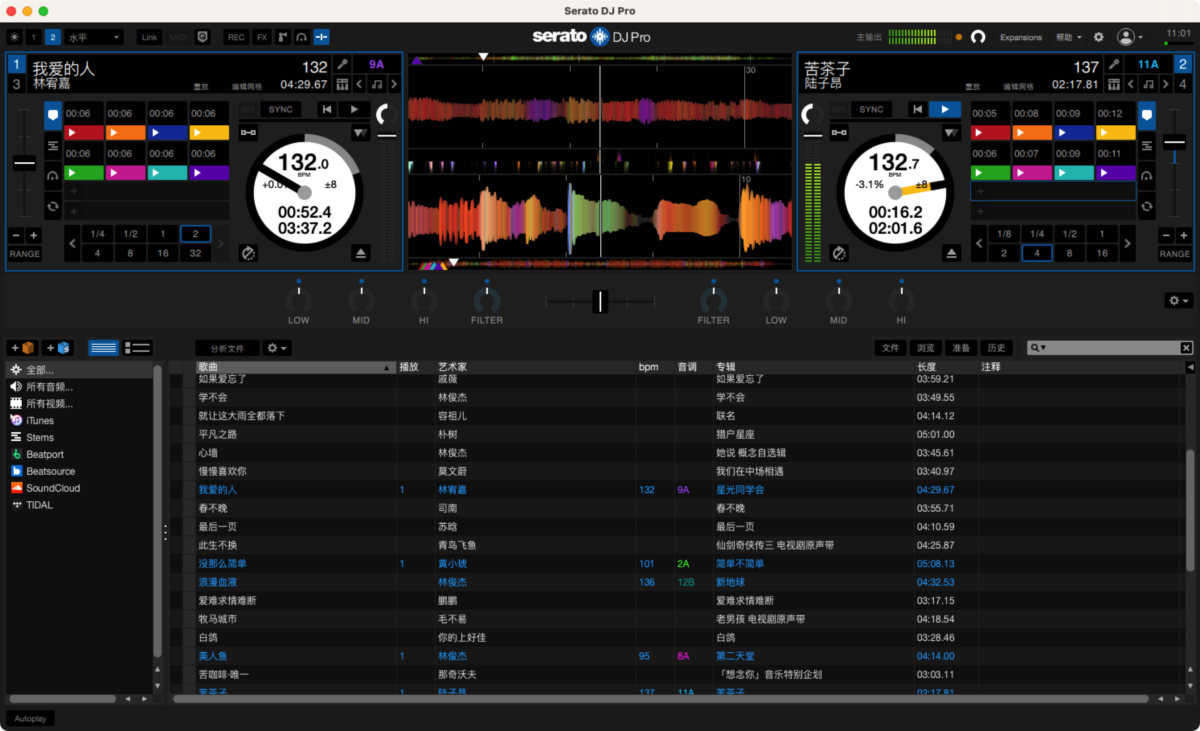The width and height of the screenshot is (1200, 731).
Task: Open the 准备 prepare tab
Action: click(x=961, y=348)
